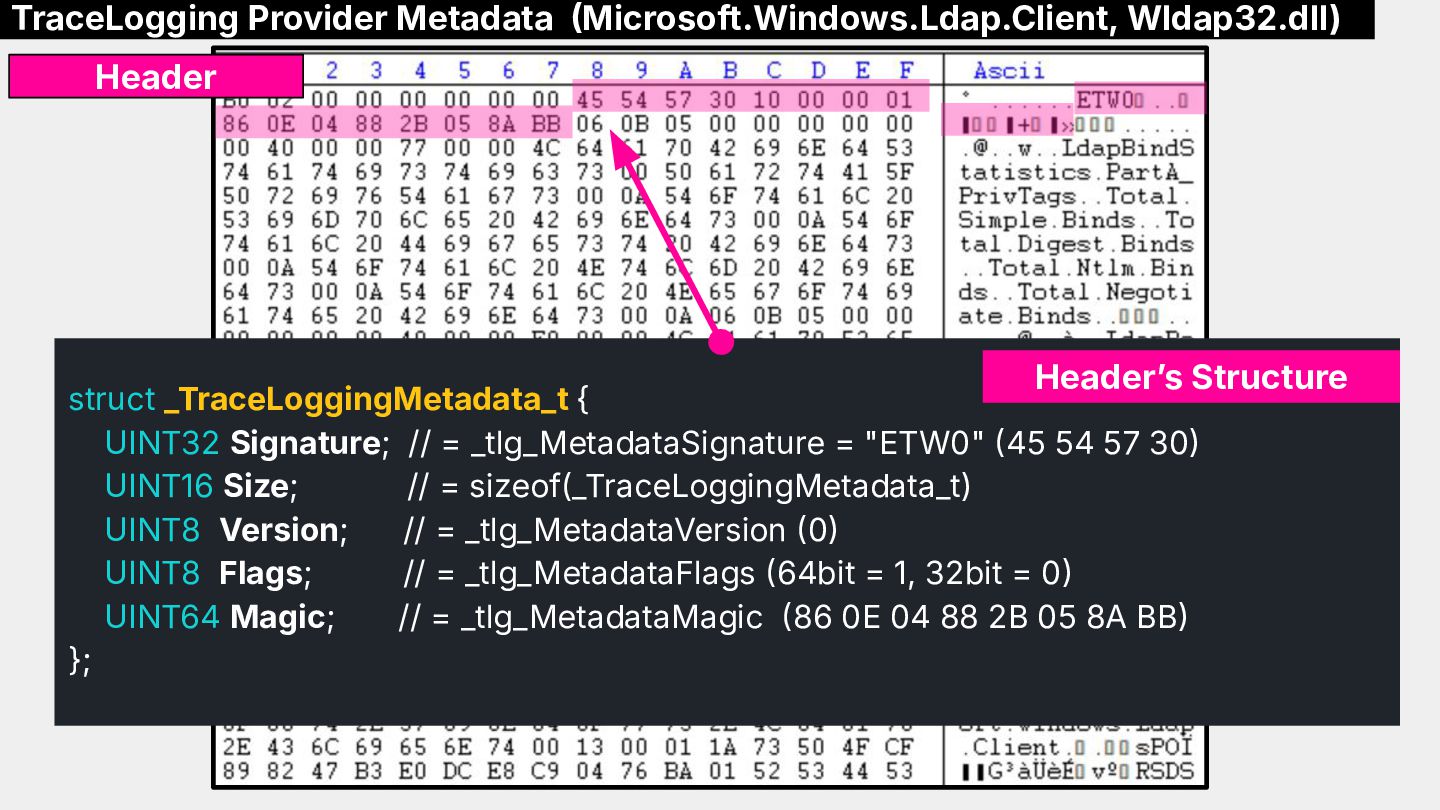Select hex column header "A"
The width and height of the screenshot is (1440, 810).
(685, 70)
